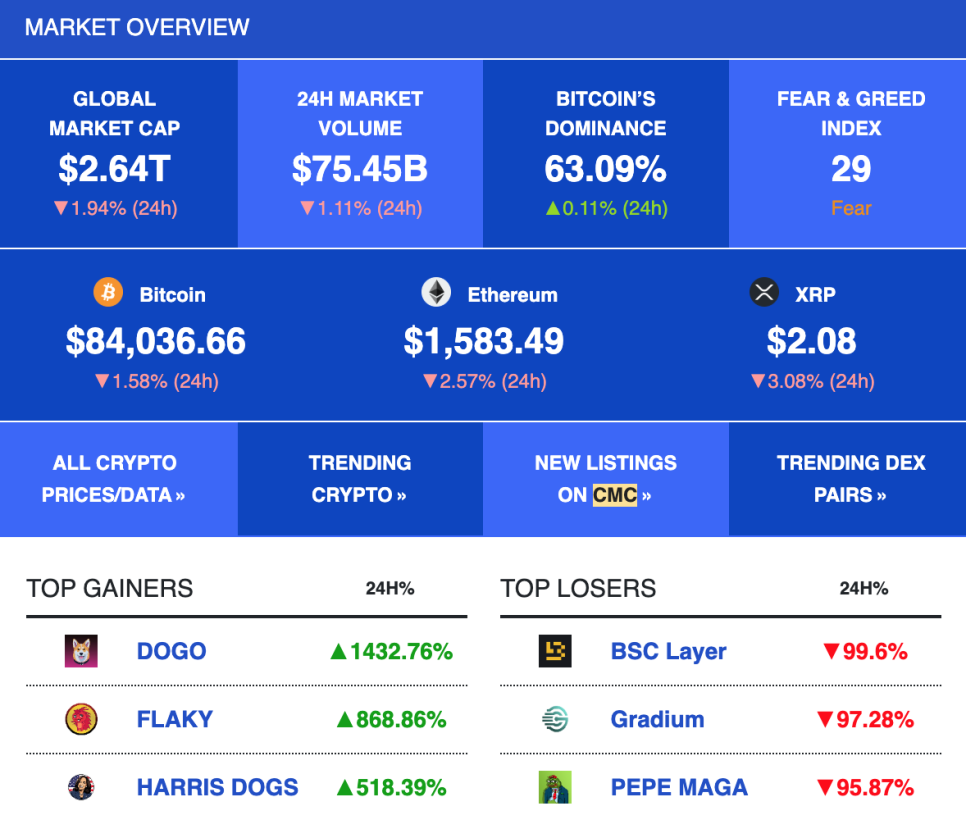This screenshot has height=838, width=966.
Task: Click the 868.86% FLAKY gain
Action: [391, 719]
